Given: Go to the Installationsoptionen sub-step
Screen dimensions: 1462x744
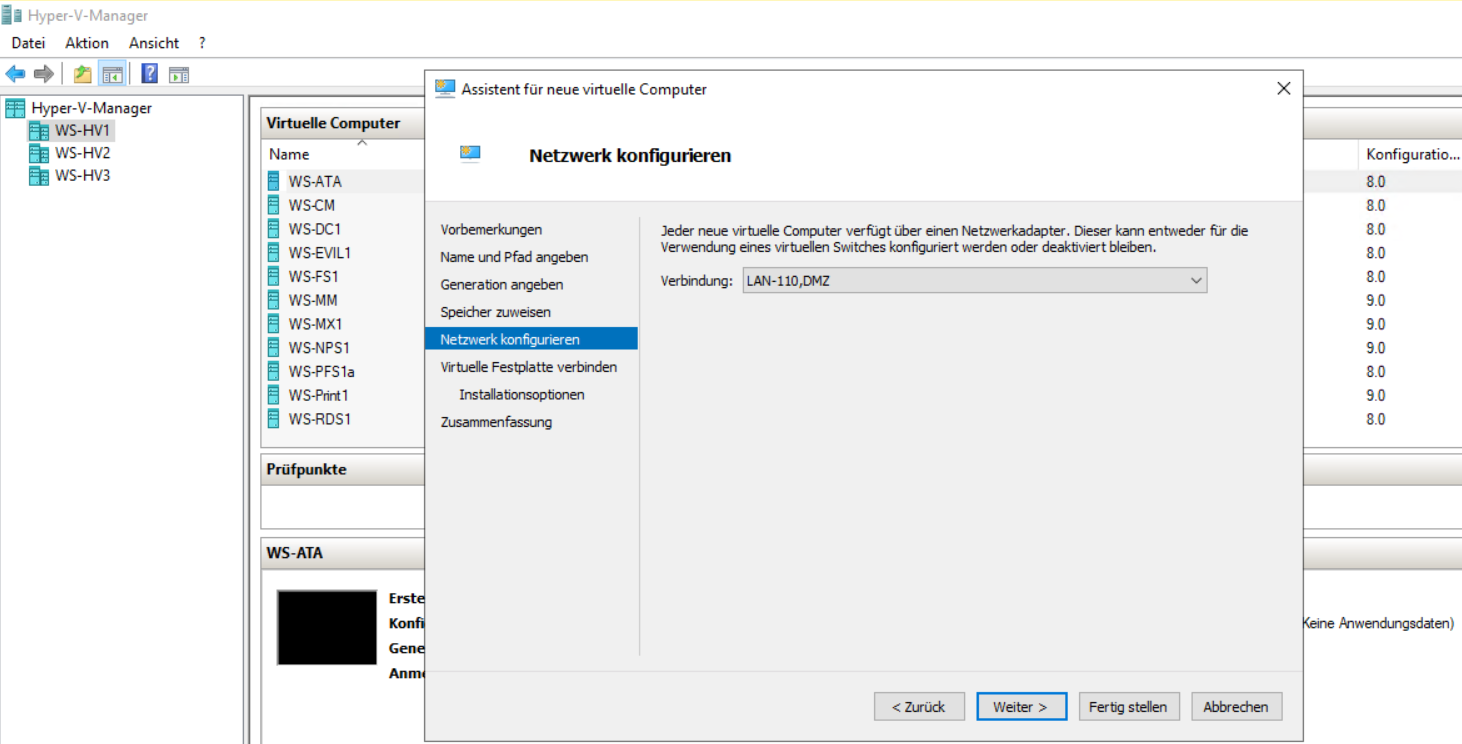Looking at the screenshot, I should tap(522, 395).
